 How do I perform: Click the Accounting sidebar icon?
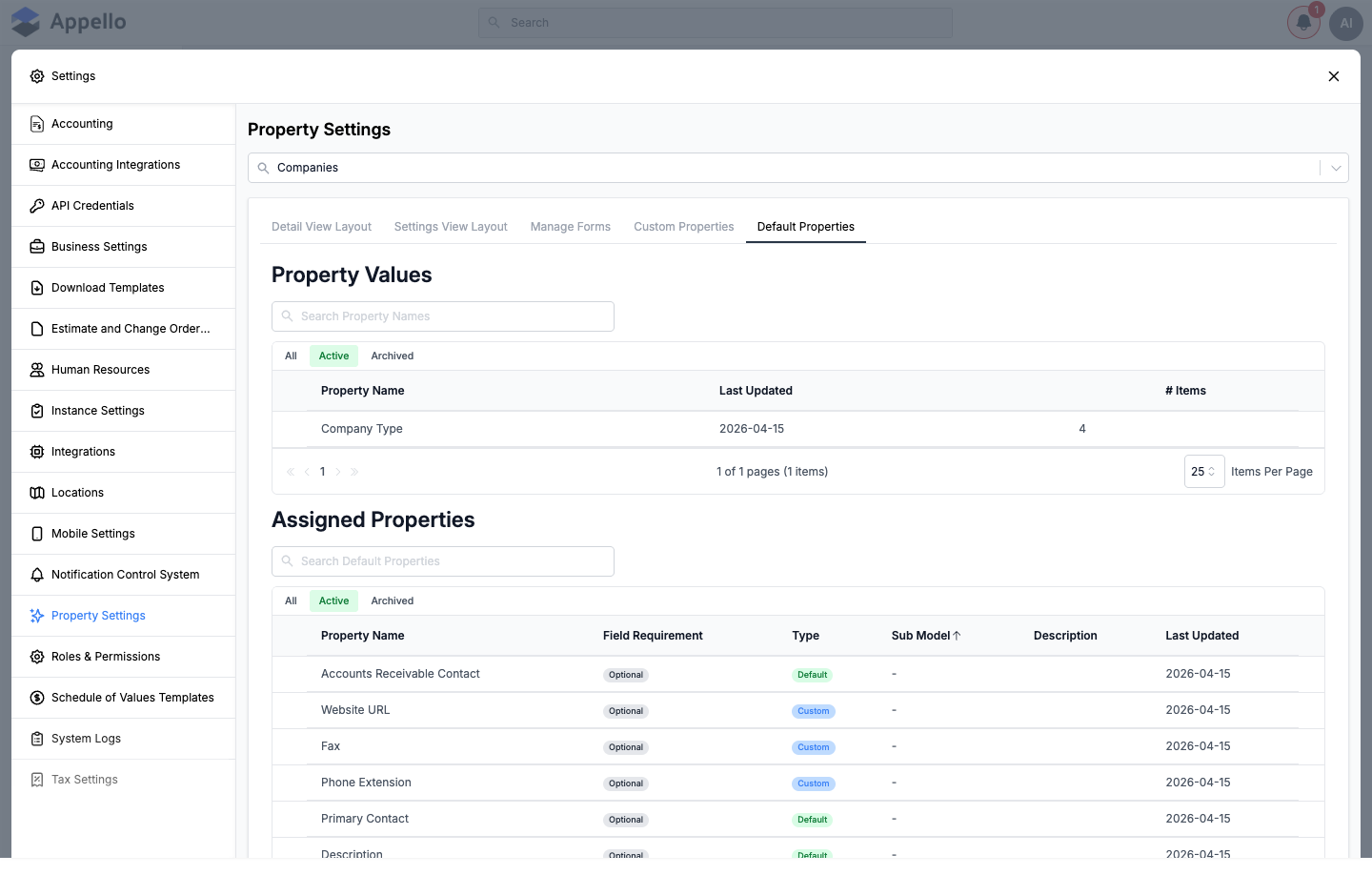(x=37, y=124)
